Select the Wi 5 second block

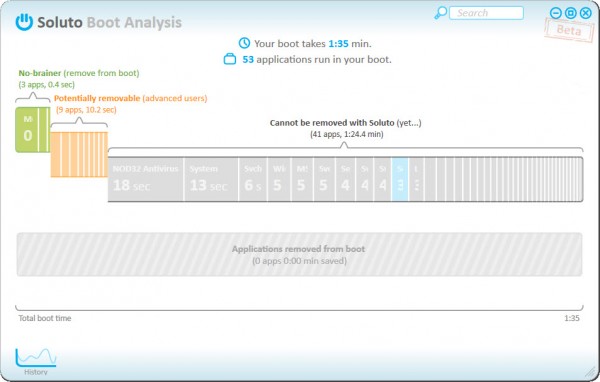point(279,179)
